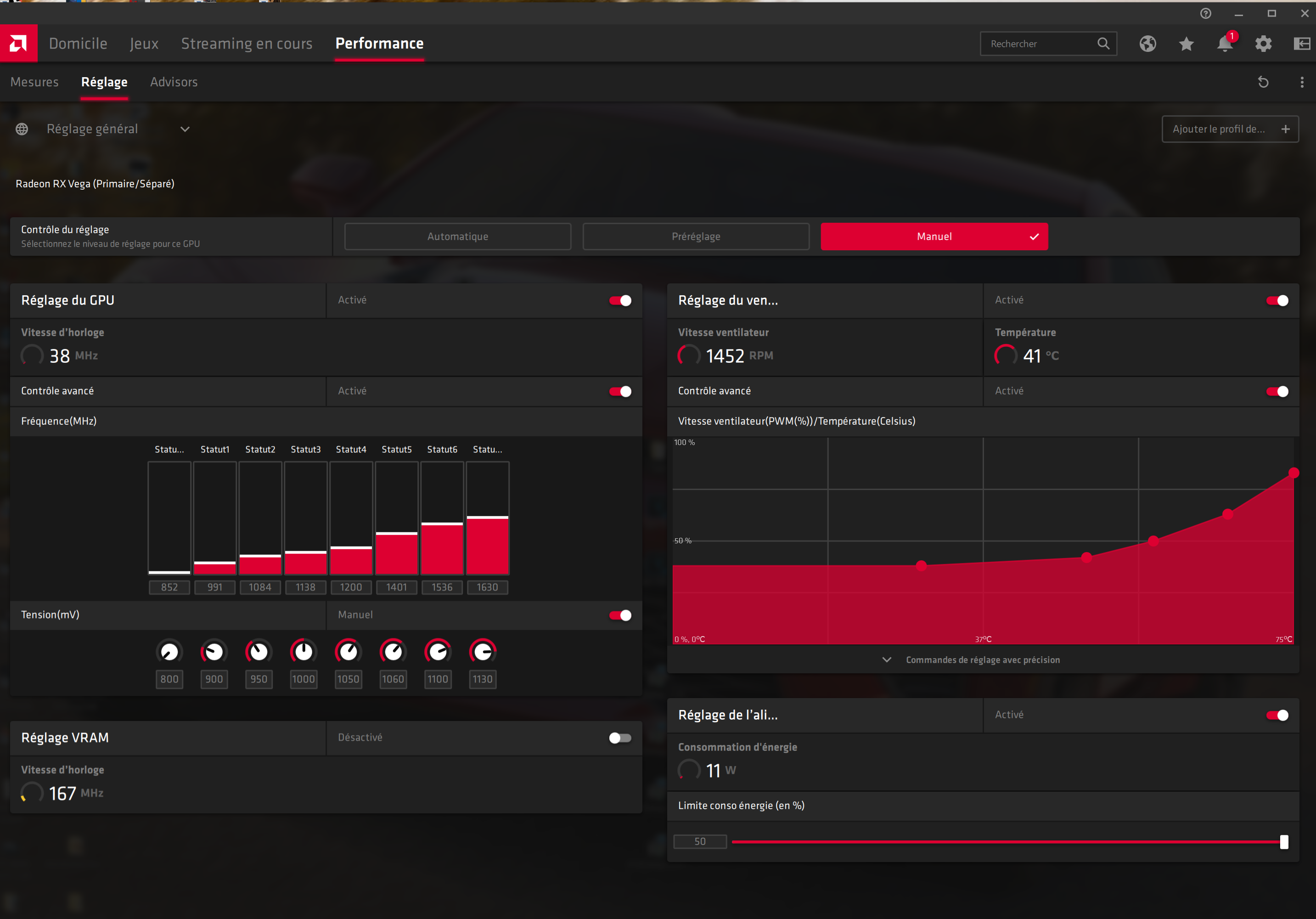Viewport: 1316px width, 919px height.
Task: Click the power limit slider handle
Action: [x=1284, y=841]
